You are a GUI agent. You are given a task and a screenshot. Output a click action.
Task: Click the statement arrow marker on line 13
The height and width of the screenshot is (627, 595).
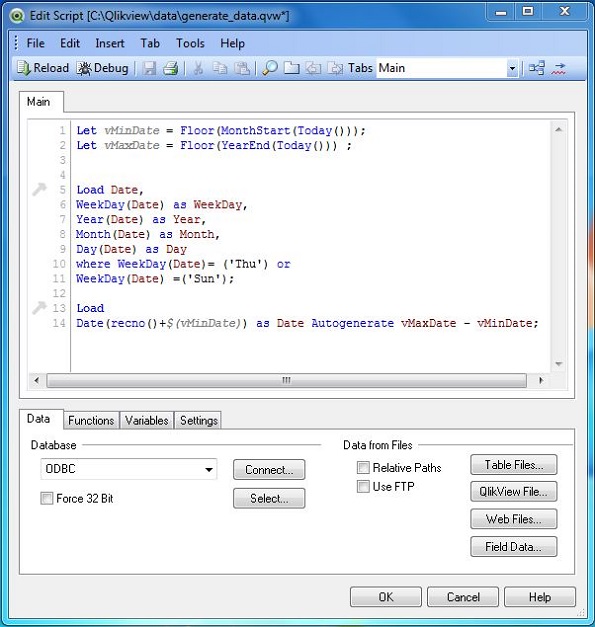(40, 308)
